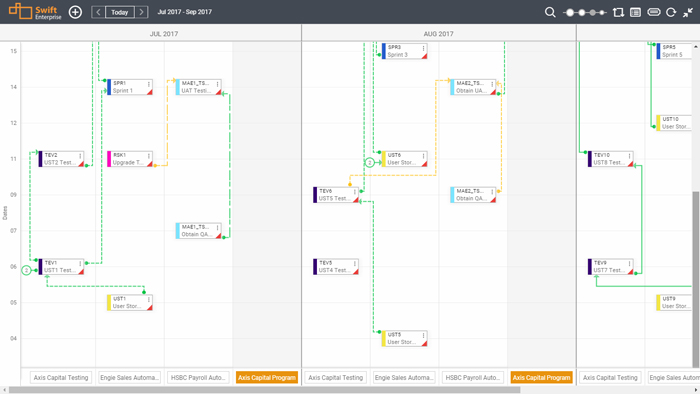Open the MAE1_TS UAT Testing card menu dots
Image resolution: width=700 pixels, height=394 pixels.
coord(217,84)
